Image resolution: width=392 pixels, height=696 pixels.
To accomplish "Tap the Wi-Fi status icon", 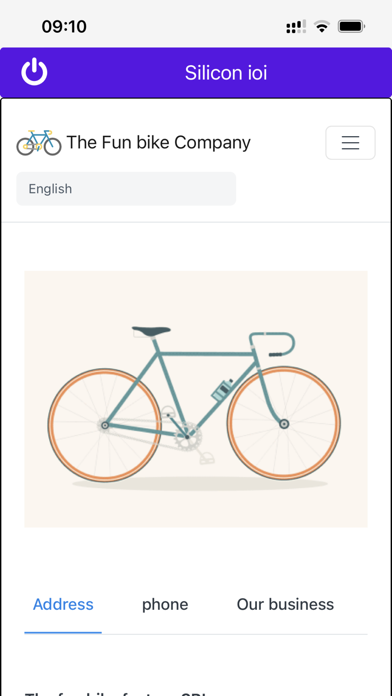I will [x=321, y=27].
